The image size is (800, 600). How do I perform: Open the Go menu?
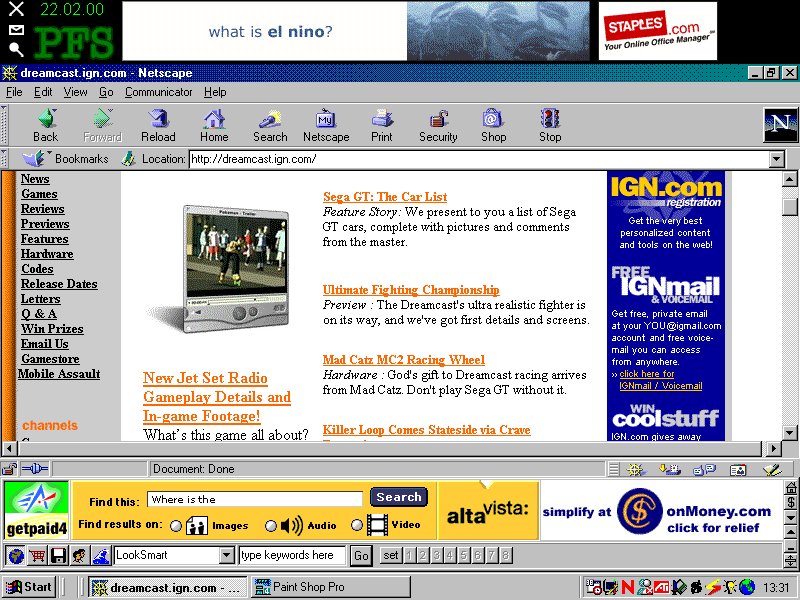[x=106, y=92]
